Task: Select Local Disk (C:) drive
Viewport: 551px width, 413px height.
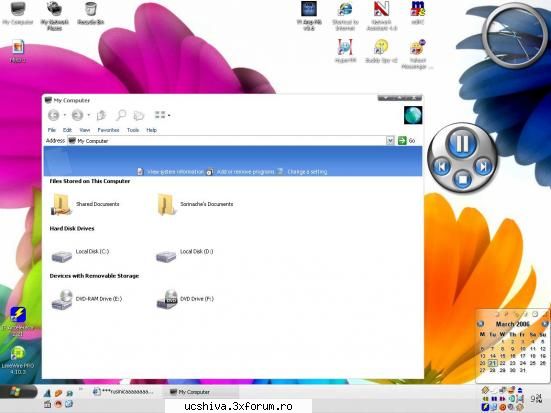Action: click(80, 255)
